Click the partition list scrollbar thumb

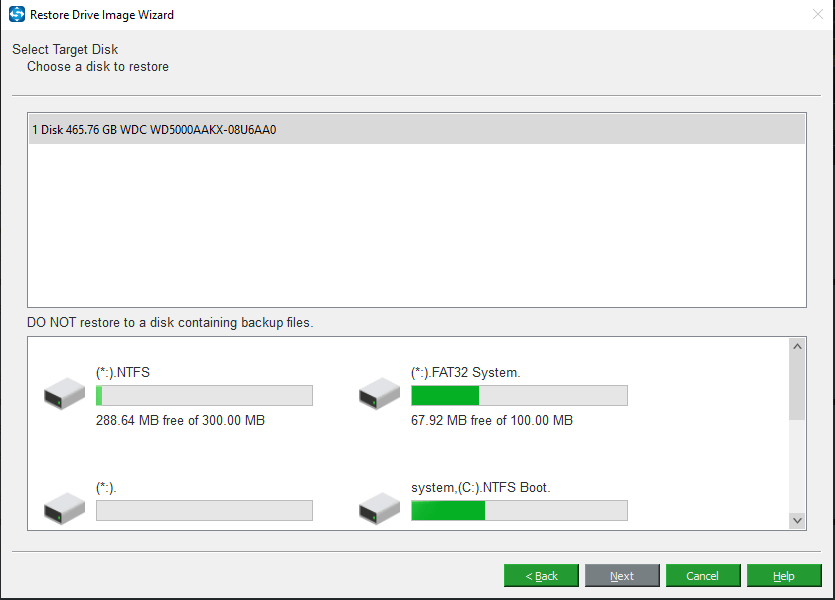[797, 387]
